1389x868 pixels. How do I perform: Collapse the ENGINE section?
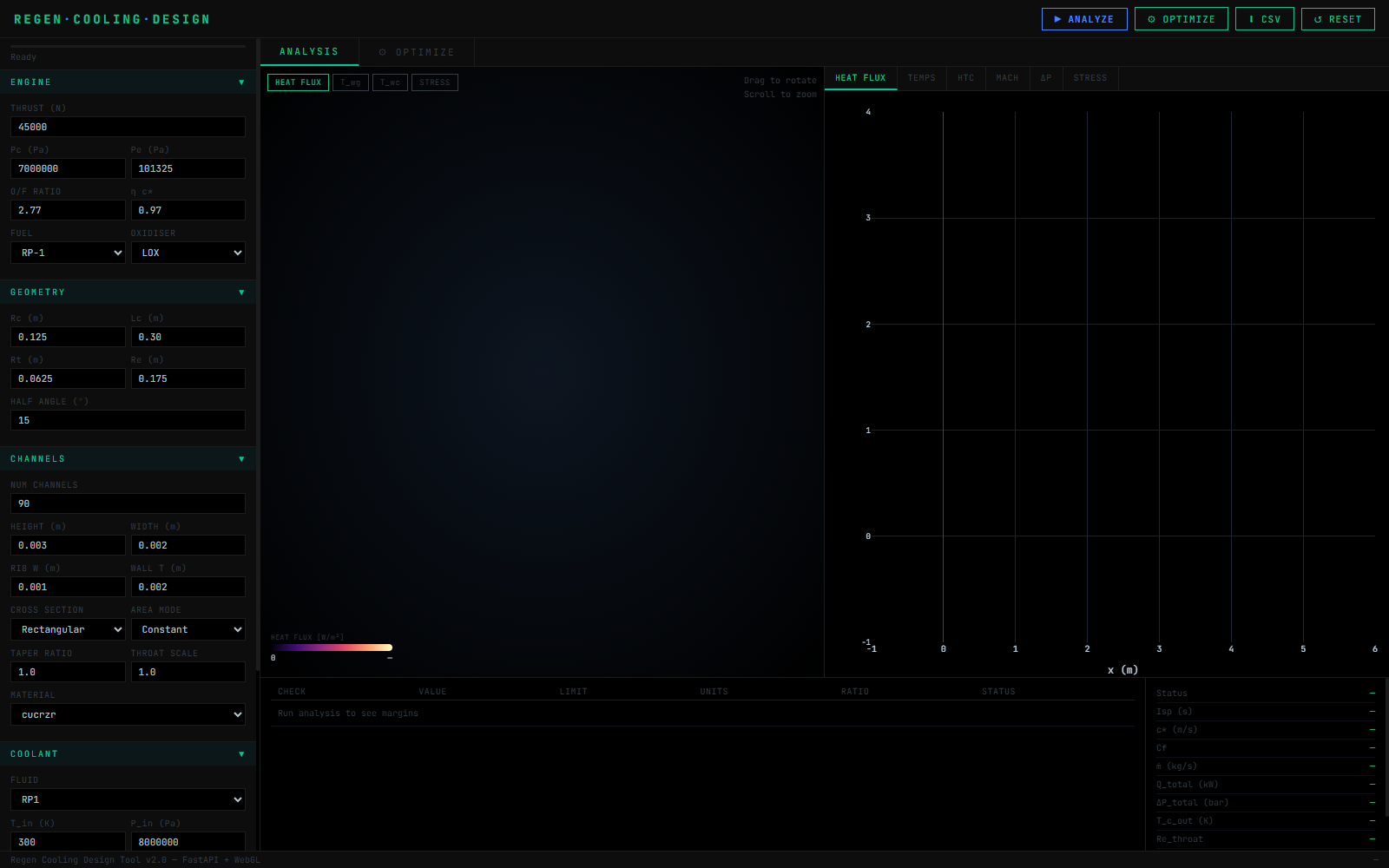128,82
